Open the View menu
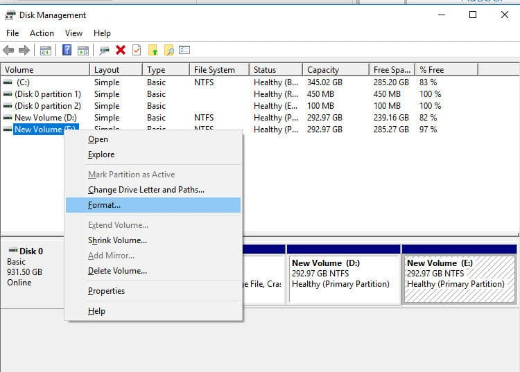 tap(74, 33)
